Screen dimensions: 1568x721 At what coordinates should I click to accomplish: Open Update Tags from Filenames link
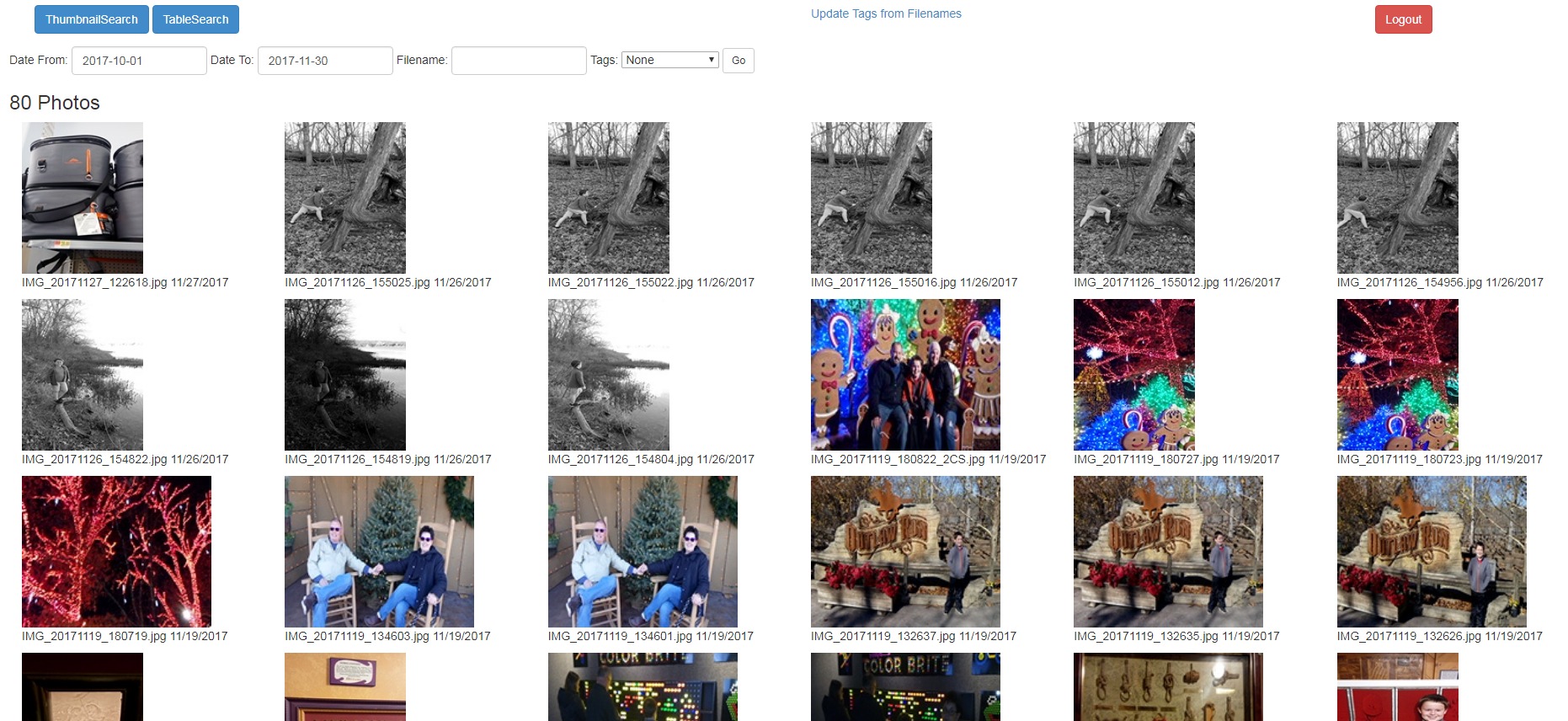tap(885, 13)
